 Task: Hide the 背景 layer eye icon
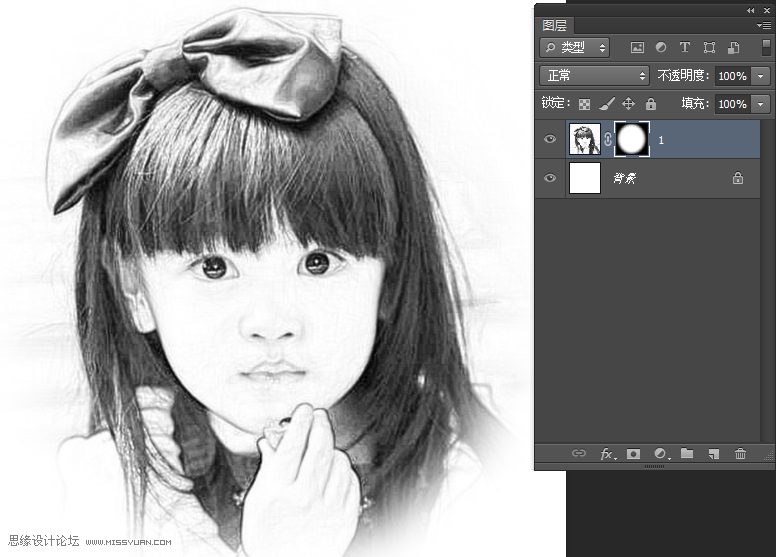tap(550, 178)
